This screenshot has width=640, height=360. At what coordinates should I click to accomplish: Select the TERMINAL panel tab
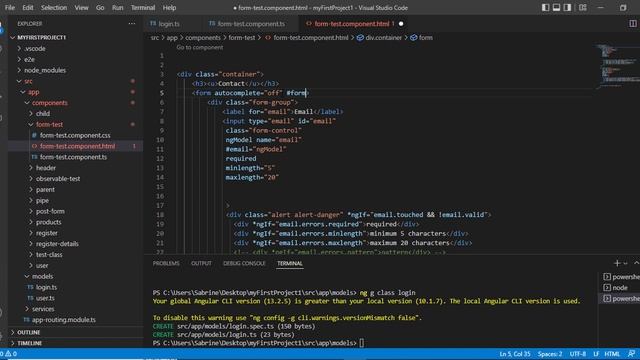click(290, 263)
